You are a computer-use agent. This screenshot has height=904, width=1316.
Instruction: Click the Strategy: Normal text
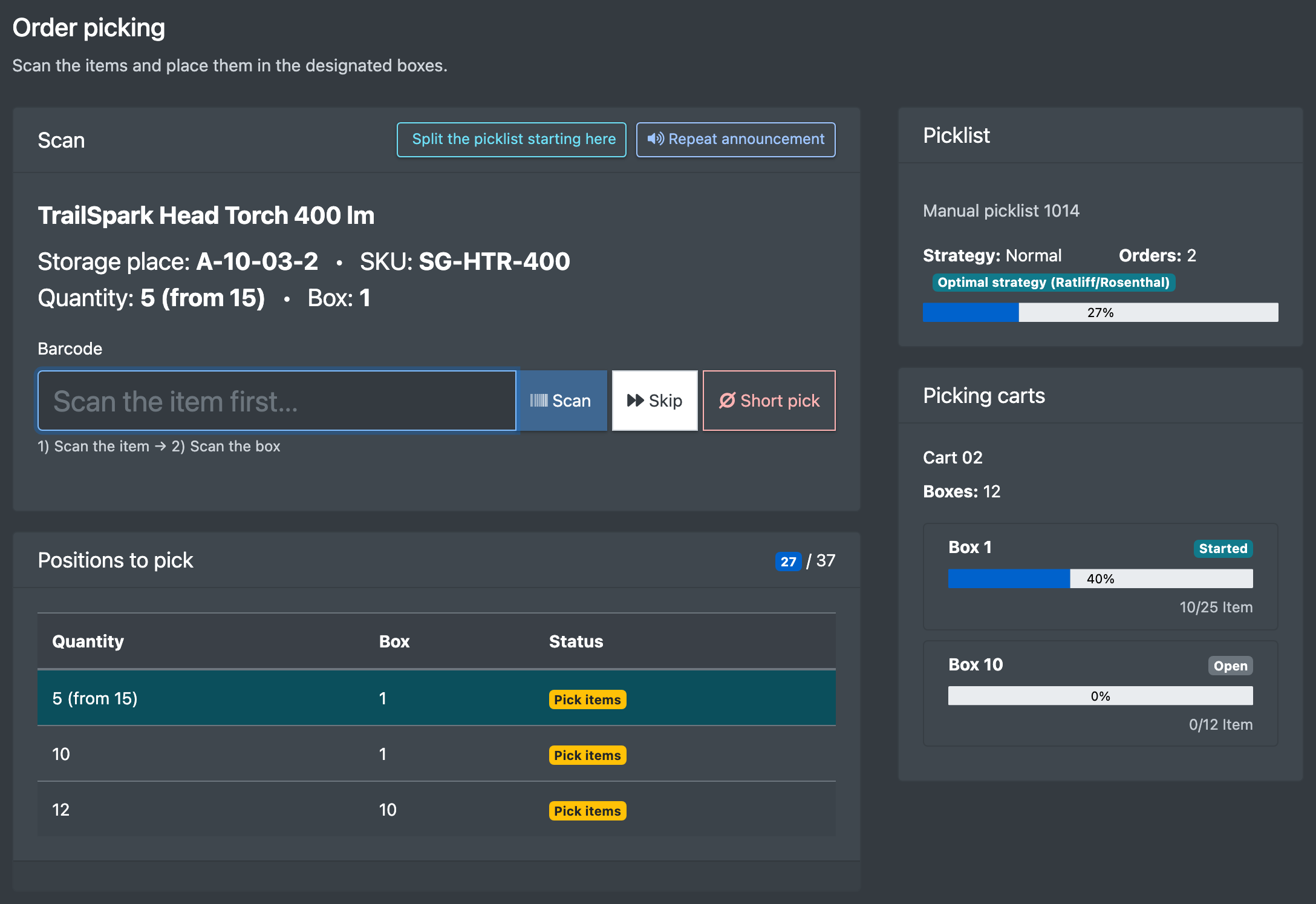pos(992,255)
